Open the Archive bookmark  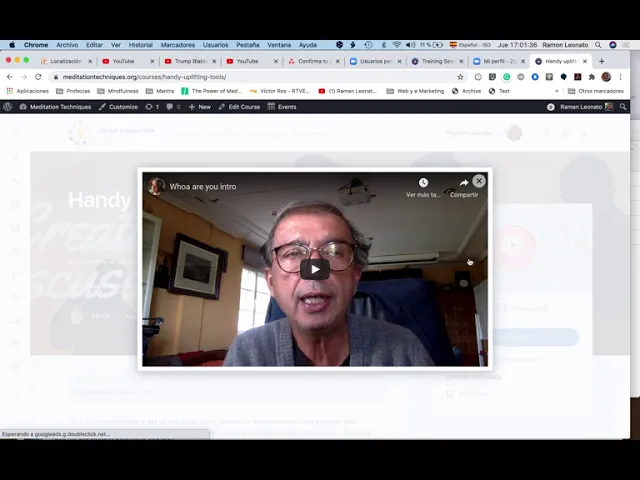pos(467,91)
